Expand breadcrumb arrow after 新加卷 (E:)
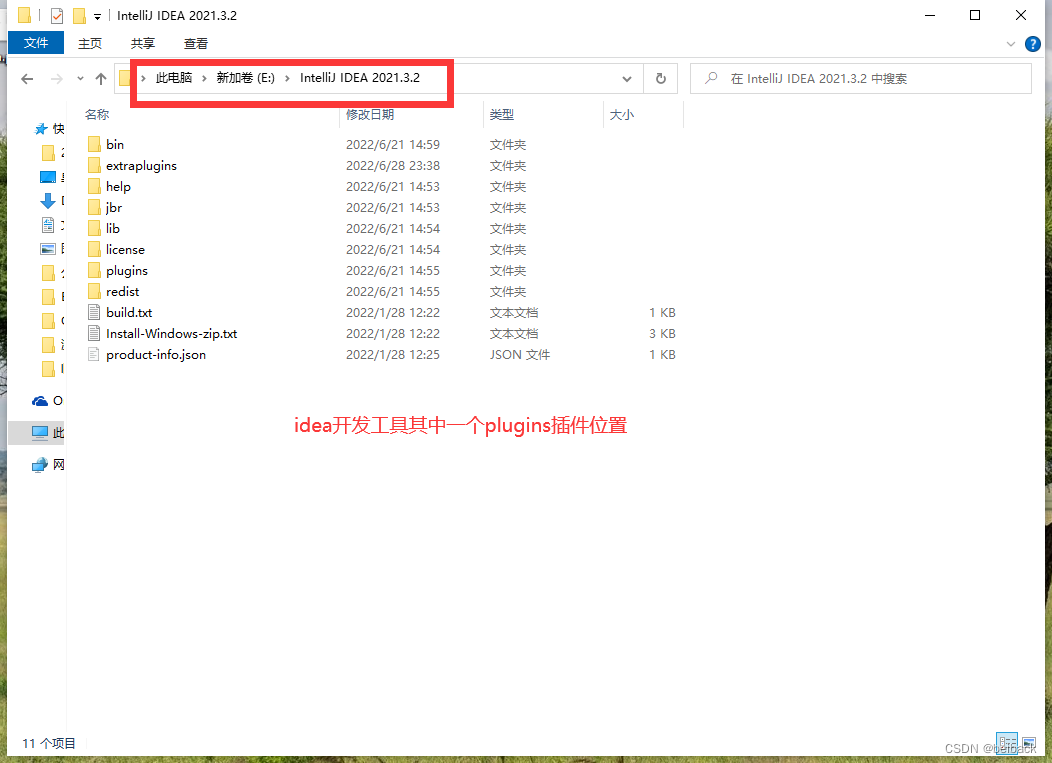This screenshot has width=1052, height=763. click(287, 79)
